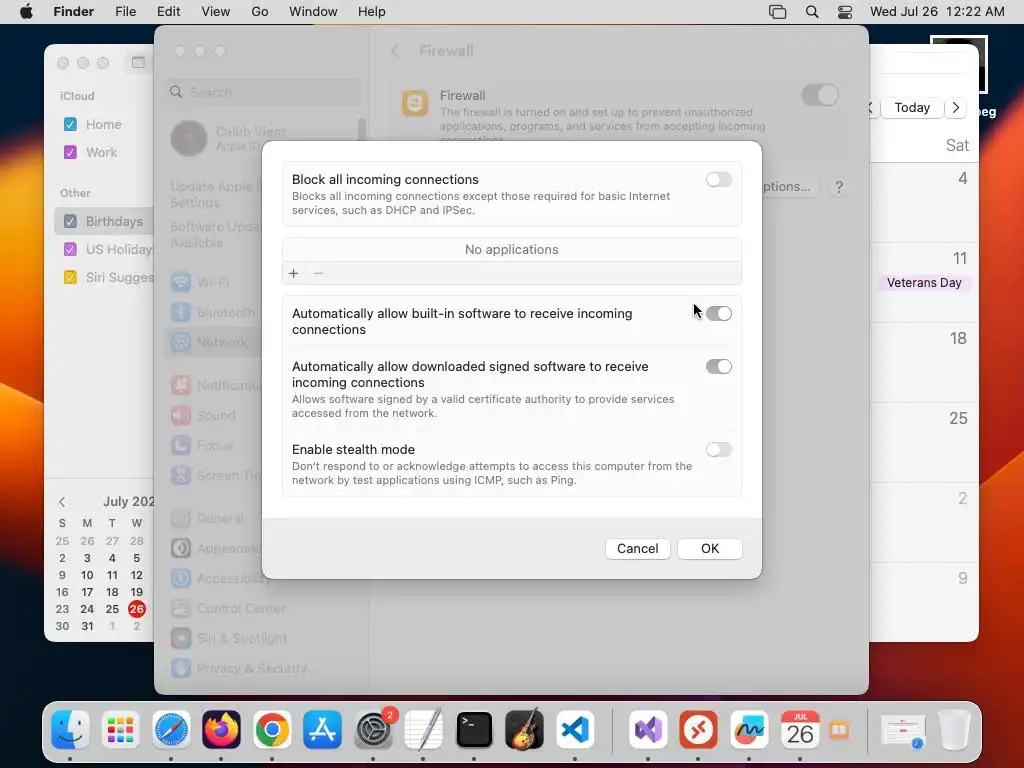The height and width of the screenshot is (768, 1024).
Task: Open Freeform from the Dock
Action: (x=749, y=729)
